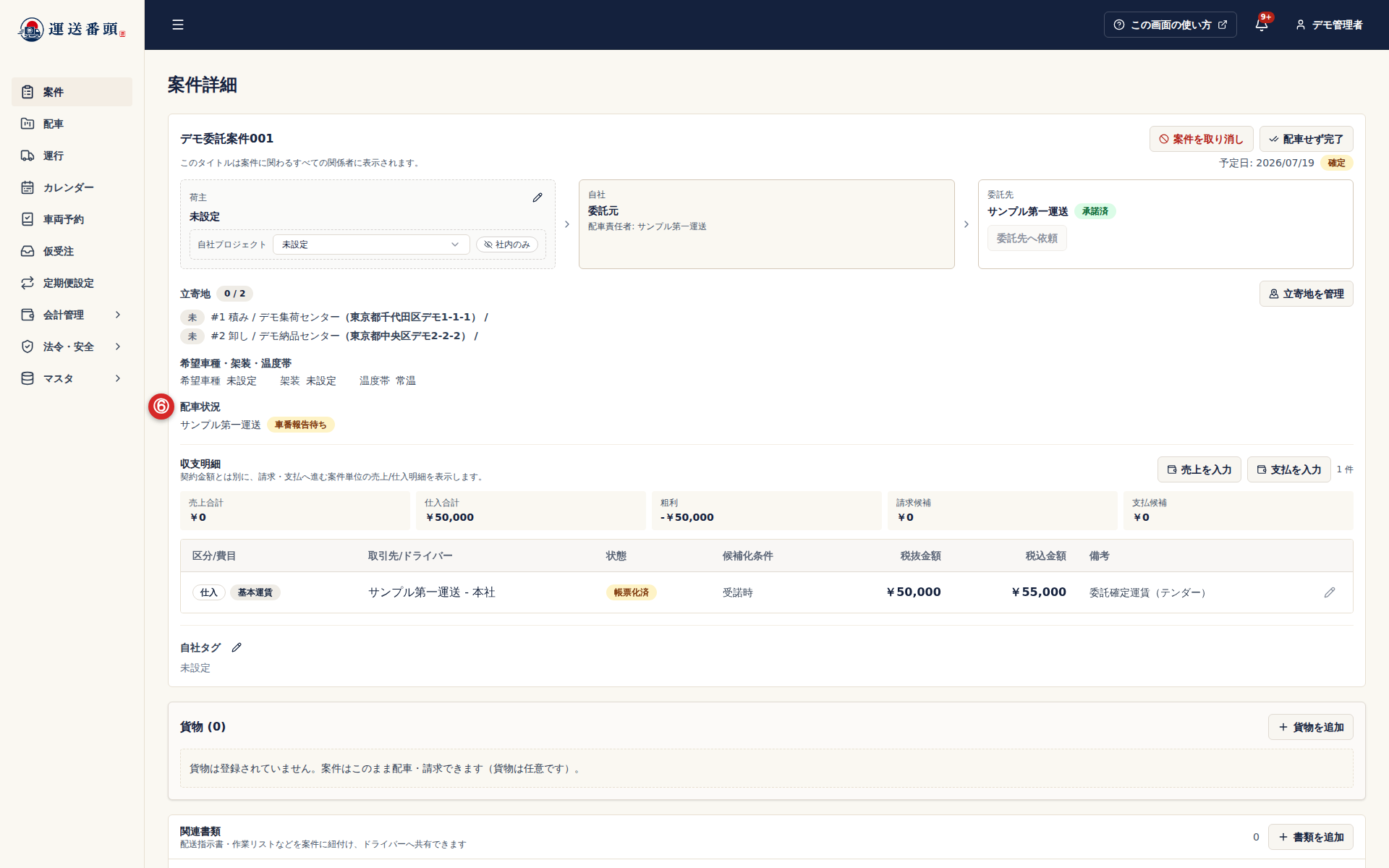The width and height of the screenshot is (1389, 868).
Task: Open カレンダー in sidebar
Action: pos(72,187)
